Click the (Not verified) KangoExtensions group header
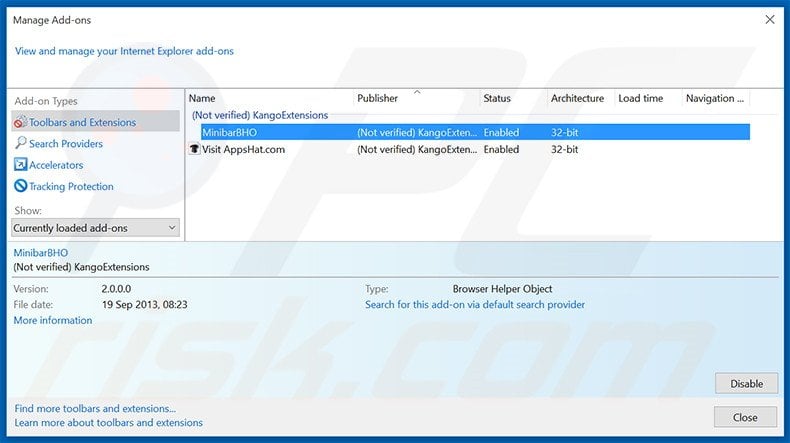 260,115
